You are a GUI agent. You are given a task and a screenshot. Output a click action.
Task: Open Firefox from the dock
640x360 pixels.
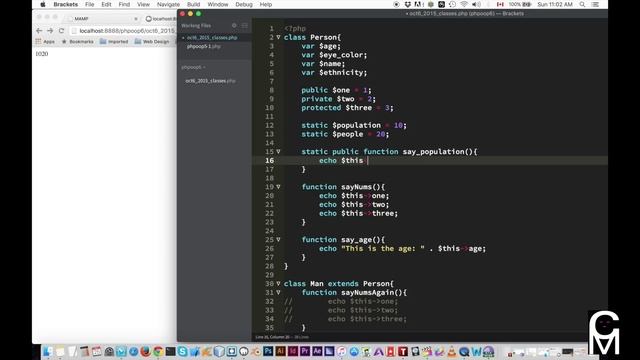click(x=145, y=351)
